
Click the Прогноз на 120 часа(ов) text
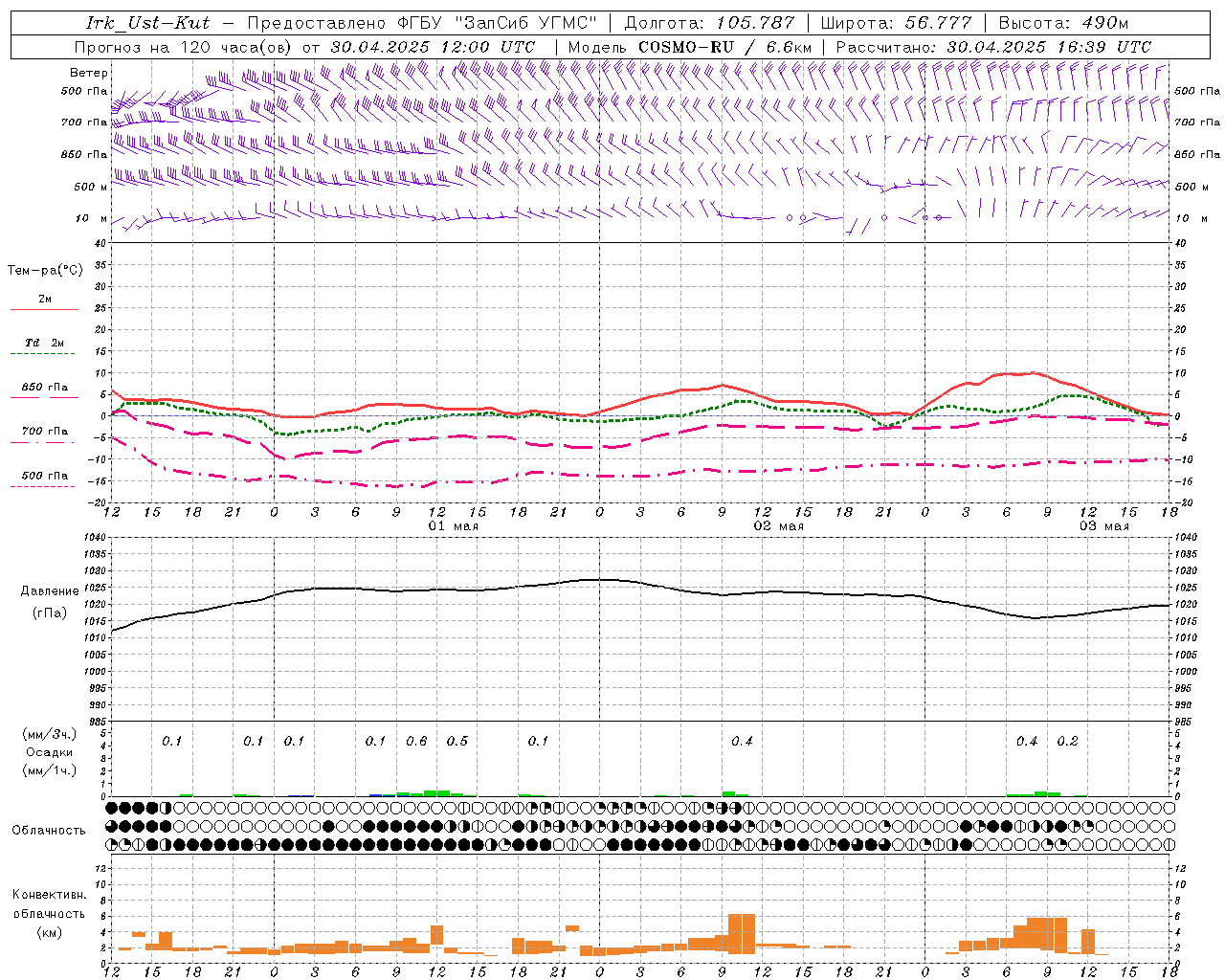185,47
